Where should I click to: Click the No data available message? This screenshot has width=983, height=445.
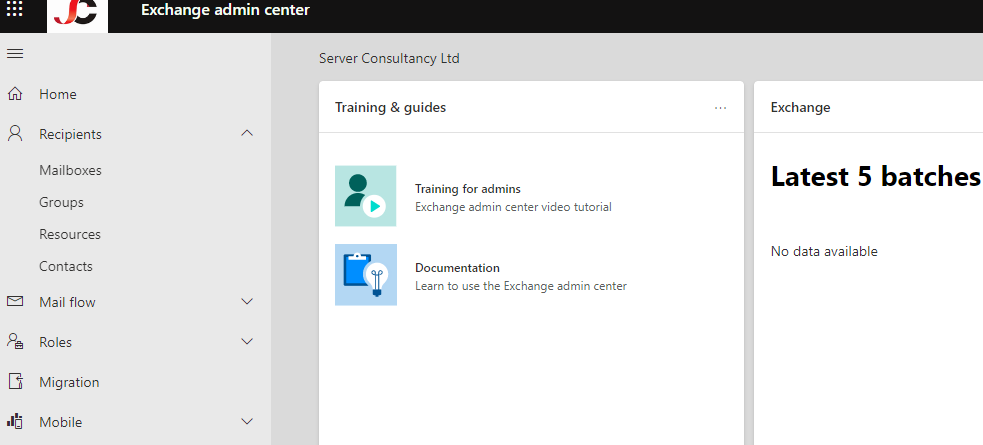tap(824, 251)
